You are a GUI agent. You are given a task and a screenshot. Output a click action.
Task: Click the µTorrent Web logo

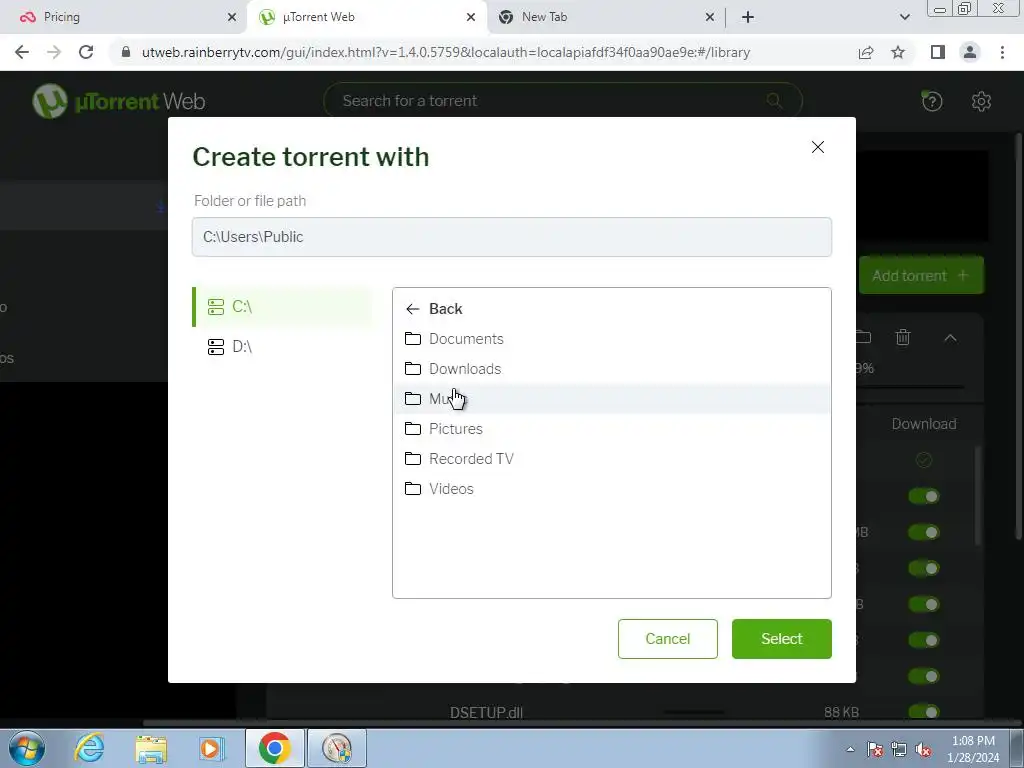[119, 101]
